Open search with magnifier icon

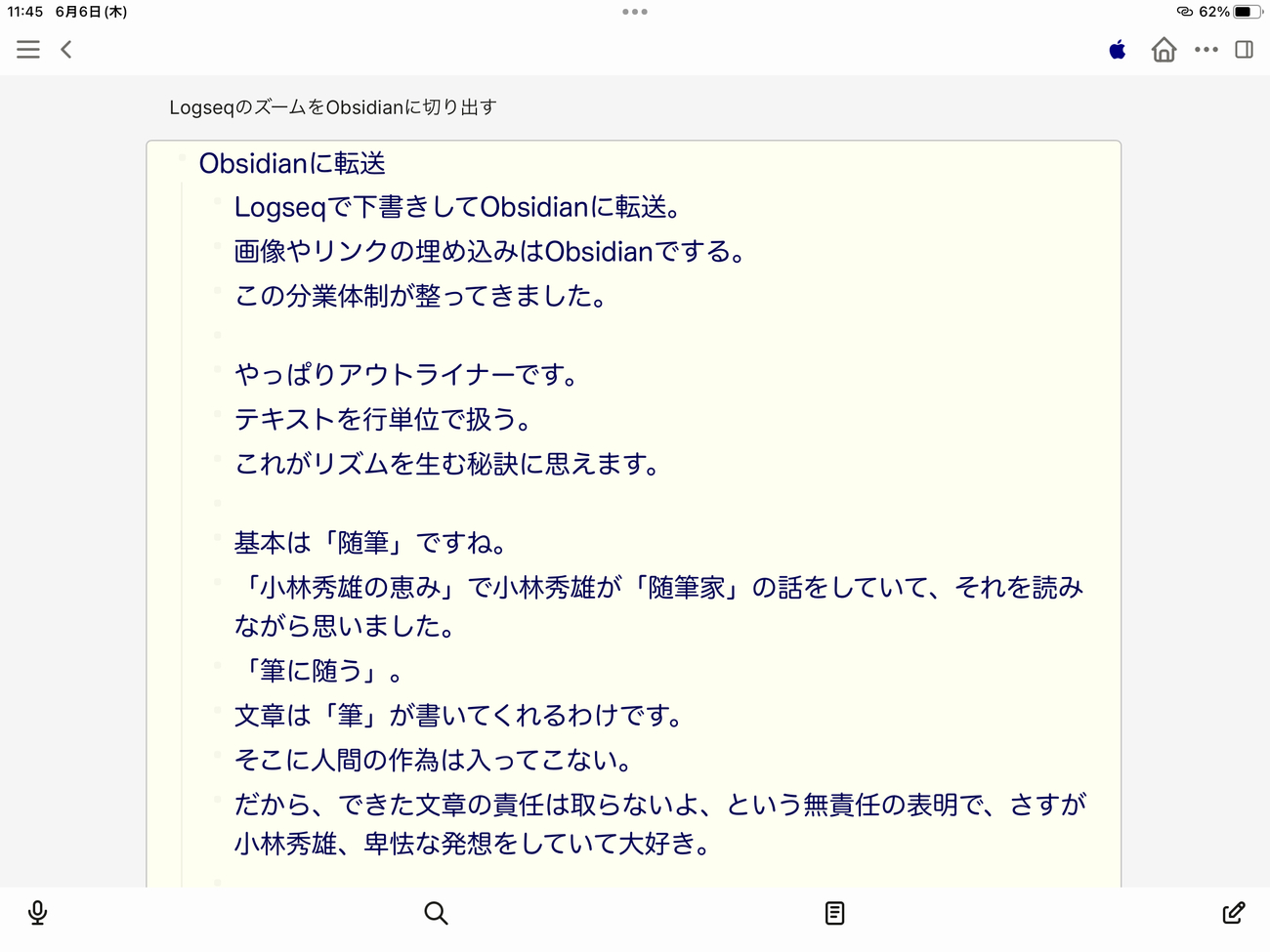(436, 913)
